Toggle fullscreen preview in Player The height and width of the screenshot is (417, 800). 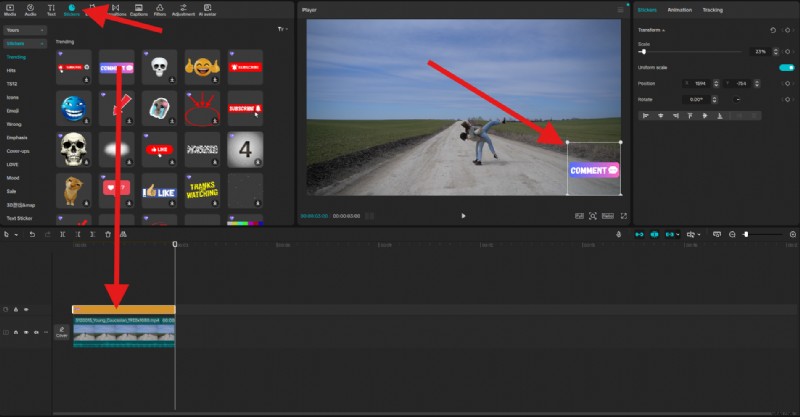click(x=623, y=216)
